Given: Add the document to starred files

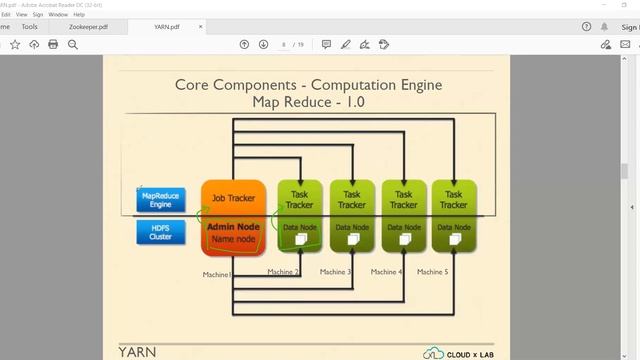Looking at the screenshot, I should 15,44.
